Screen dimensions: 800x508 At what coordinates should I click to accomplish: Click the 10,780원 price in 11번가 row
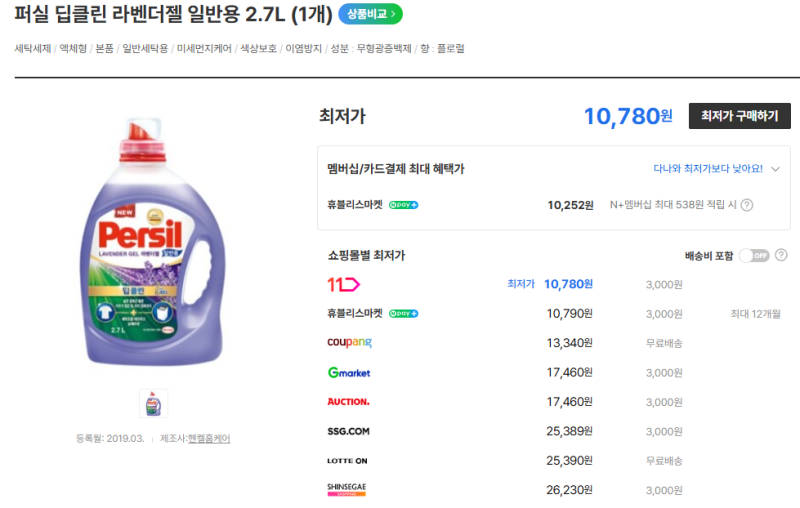tap(568, 284)
